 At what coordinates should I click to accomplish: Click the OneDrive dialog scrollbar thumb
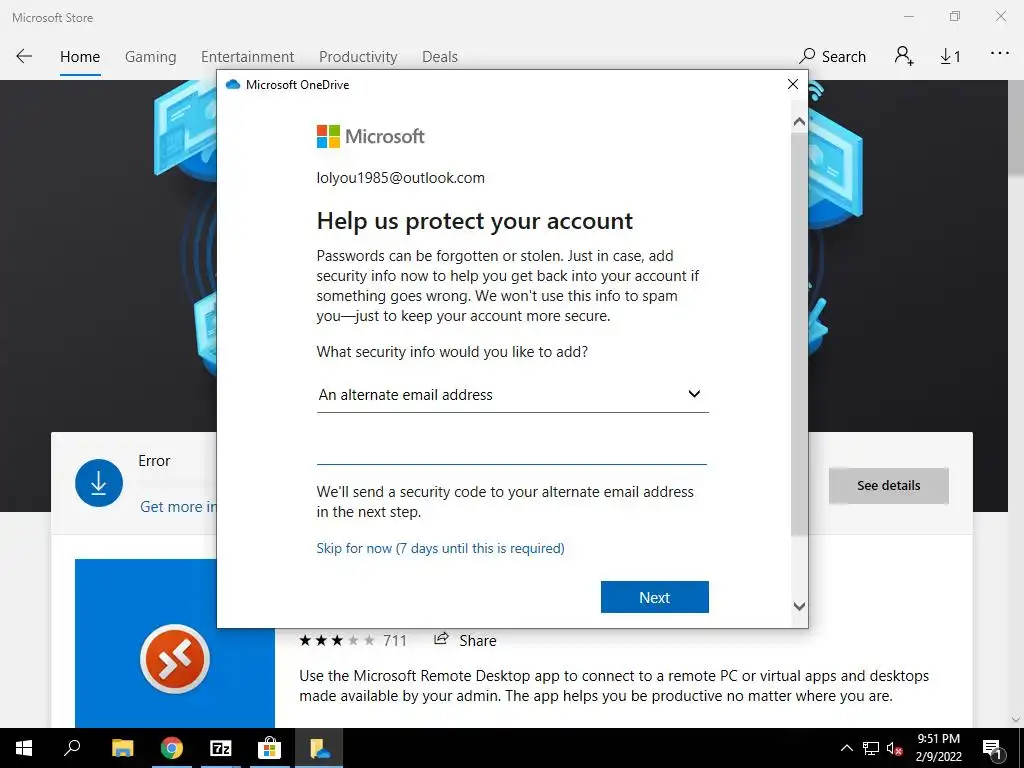[799, 334]
